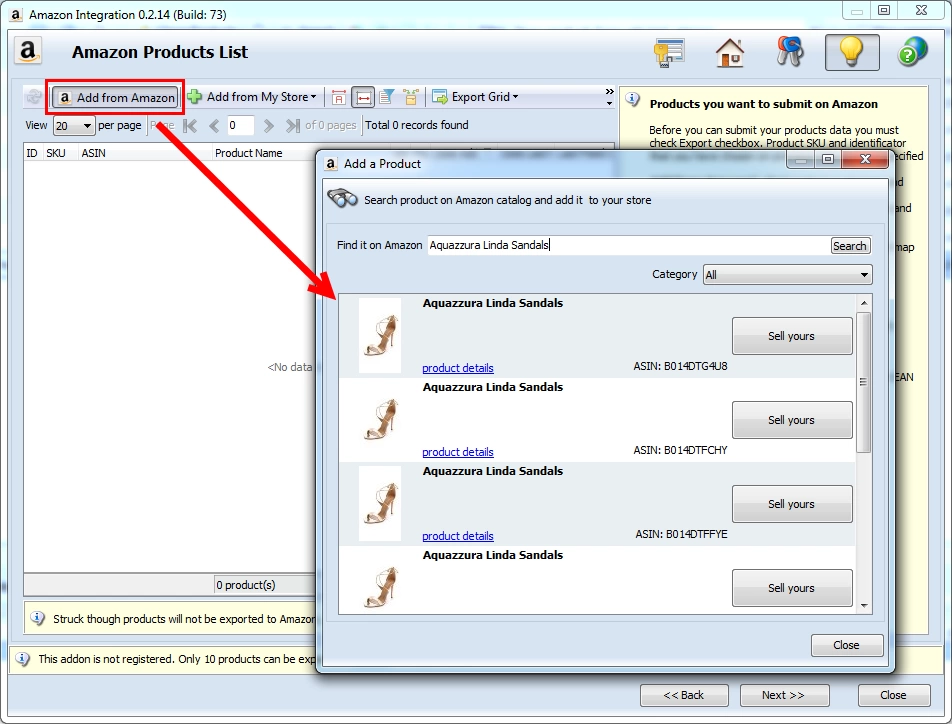
Task: Open the help globe icon
Action: click(x=912, y=52)
